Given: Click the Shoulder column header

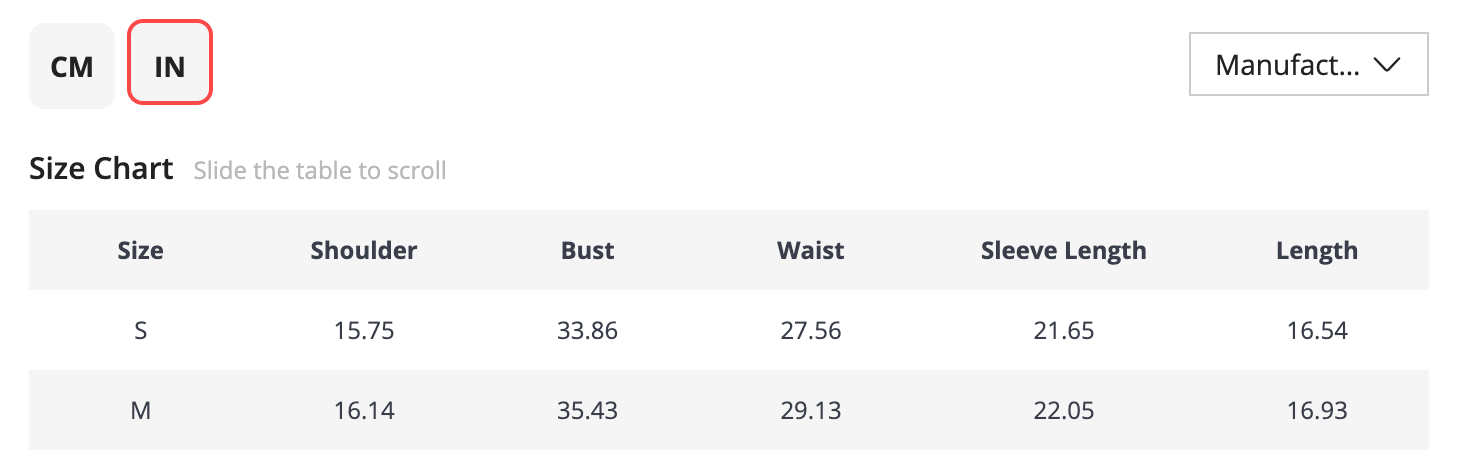Looking at the screenshot, I should point(364,250).
